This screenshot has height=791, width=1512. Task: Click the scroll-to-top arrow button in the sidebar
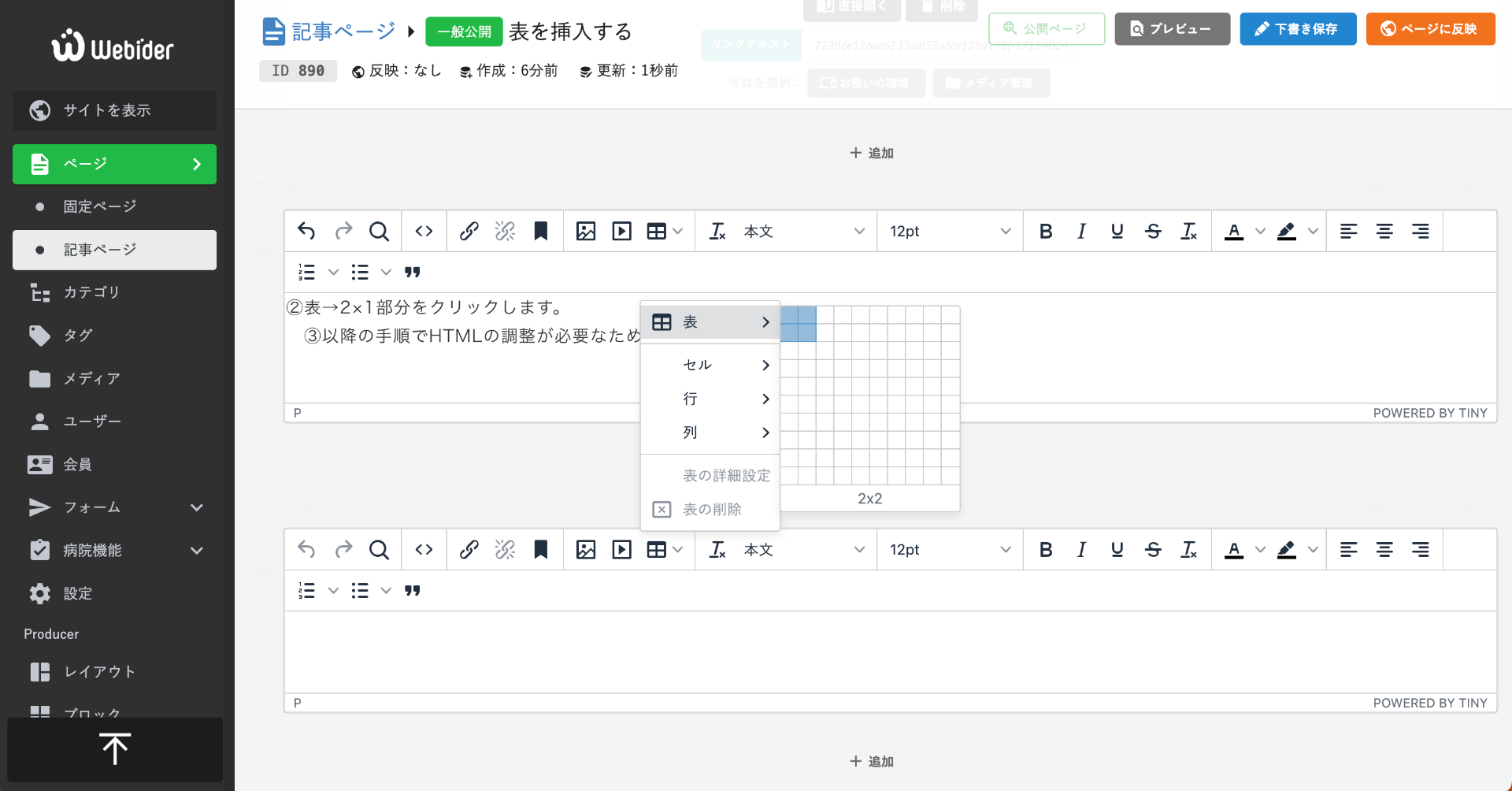click(115, 749)
